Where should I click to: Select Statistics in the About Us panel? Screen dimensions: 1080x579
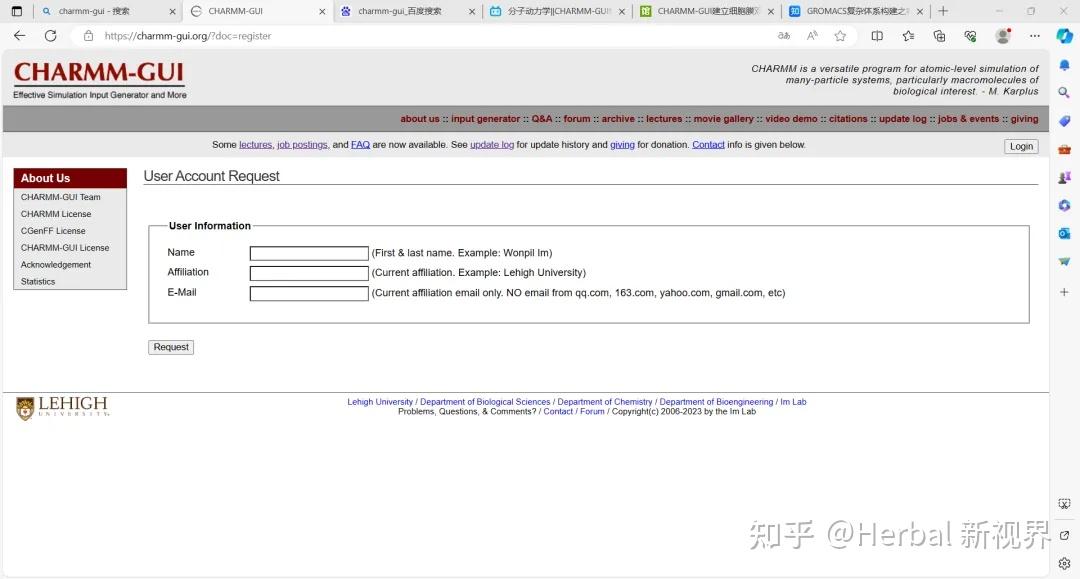(37, 281)
